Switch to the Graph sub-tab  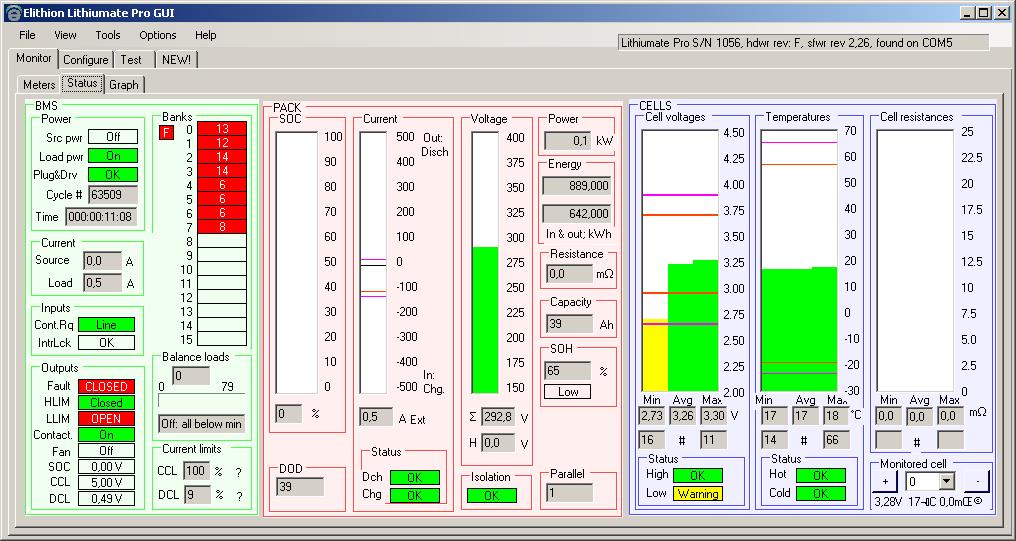123,85
